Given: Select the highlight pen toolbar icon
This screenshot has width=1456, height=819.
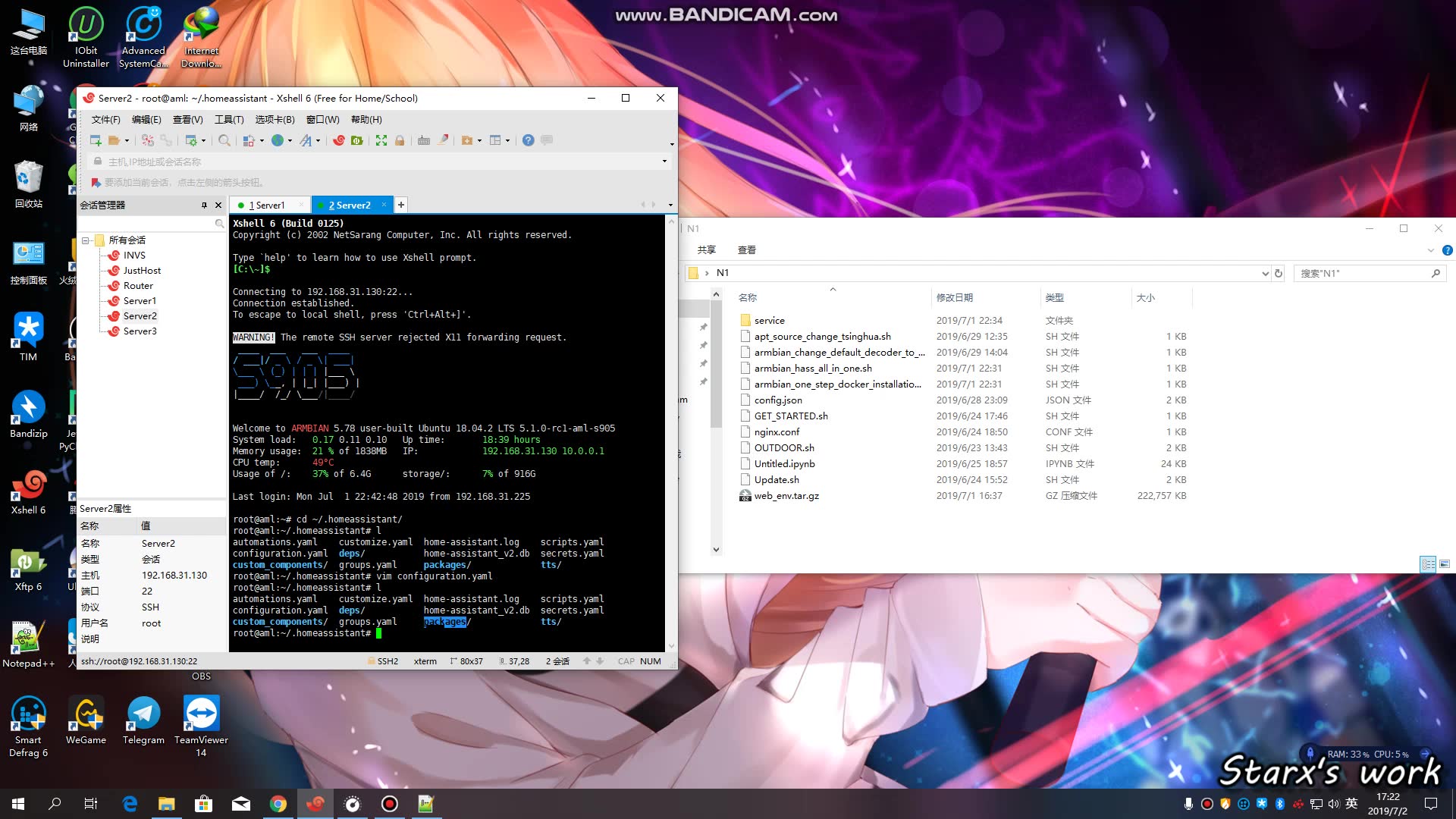Looking at the screenshot, I should click(442, 140).
